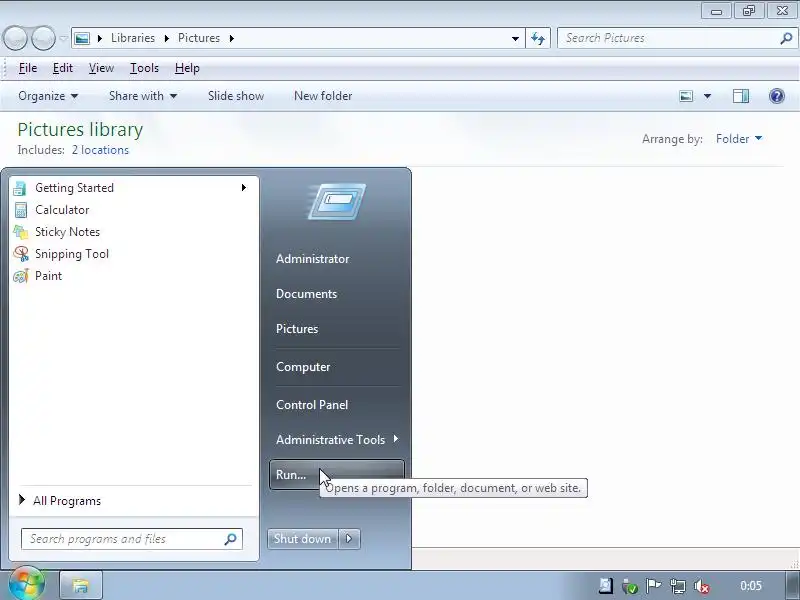The height and width of the screenshot is (600, 800).
Task: Click Slide show button
Action: point(236,96)
